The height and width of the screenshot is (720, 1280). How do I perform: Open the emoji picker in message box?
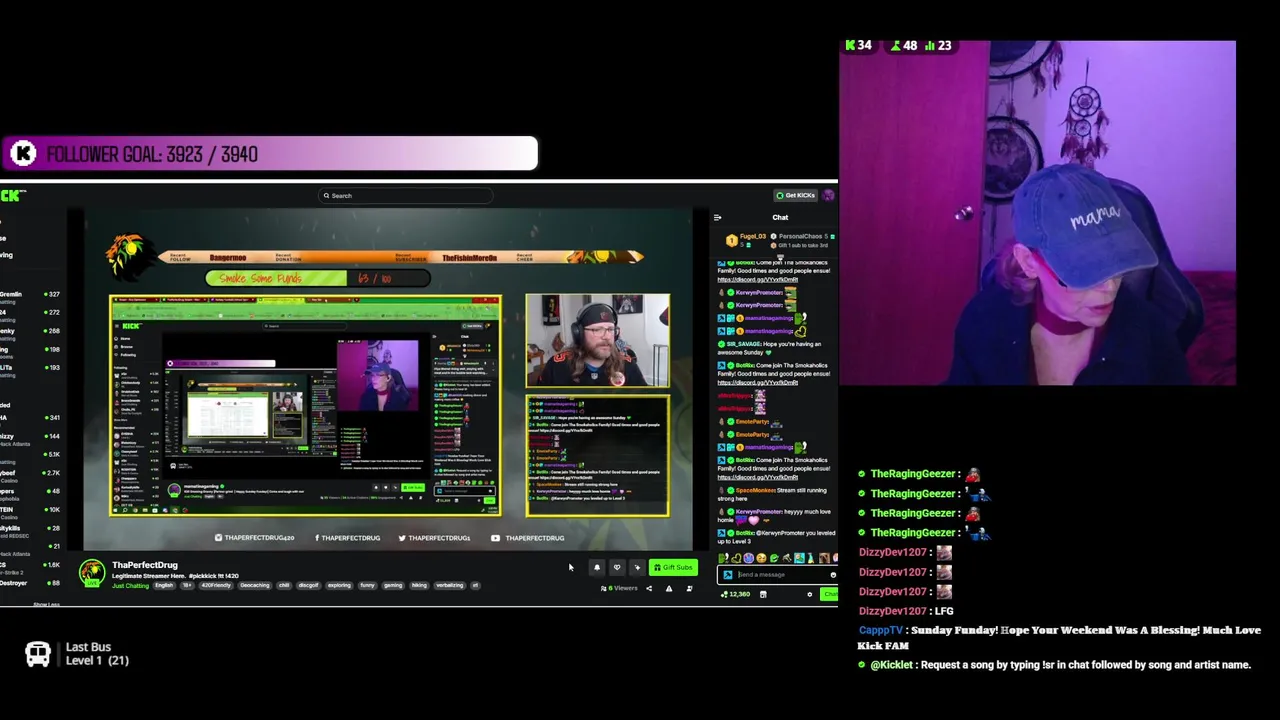pyautogui.click(x=832, y=575)
